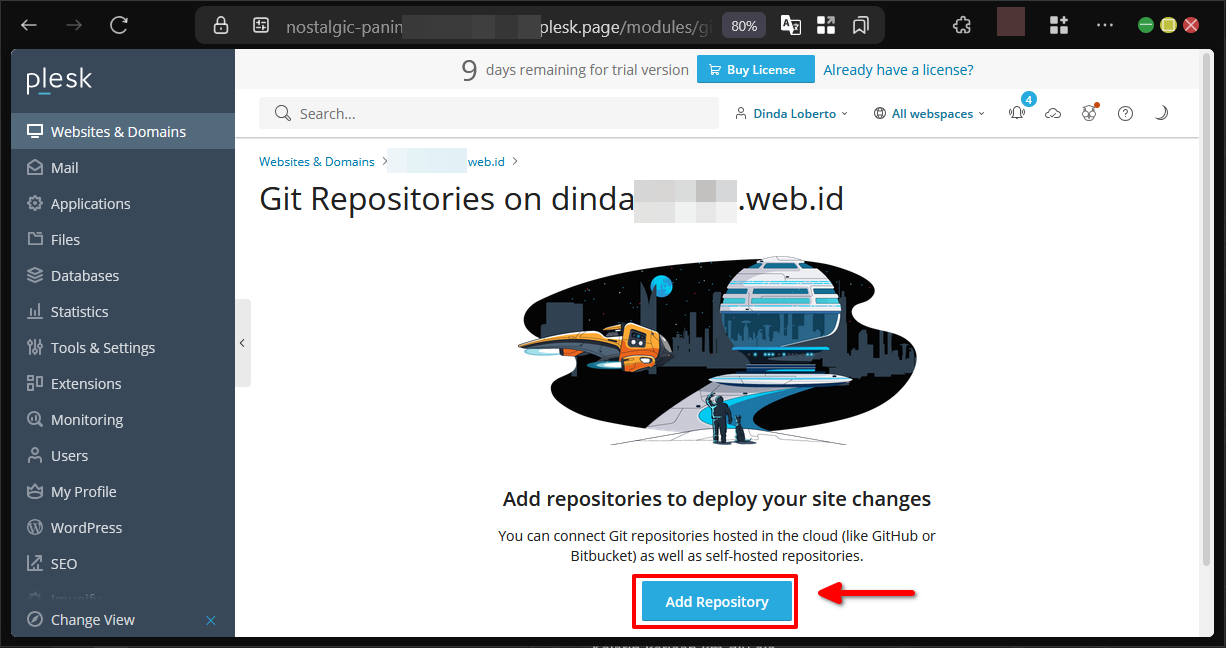
Task: Click the Buy License button
Action: (x=755, y=70)
